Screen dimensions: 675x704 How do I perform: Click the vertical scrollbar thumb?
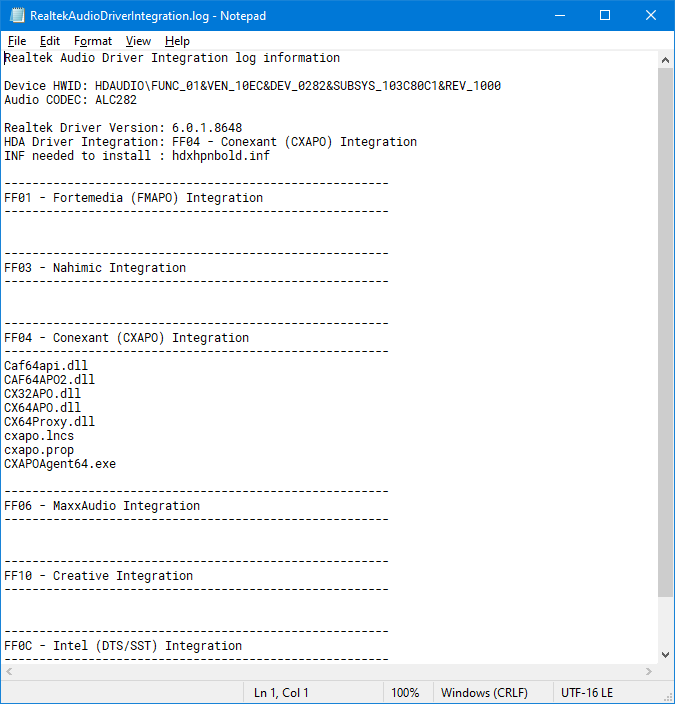point(666,333)
